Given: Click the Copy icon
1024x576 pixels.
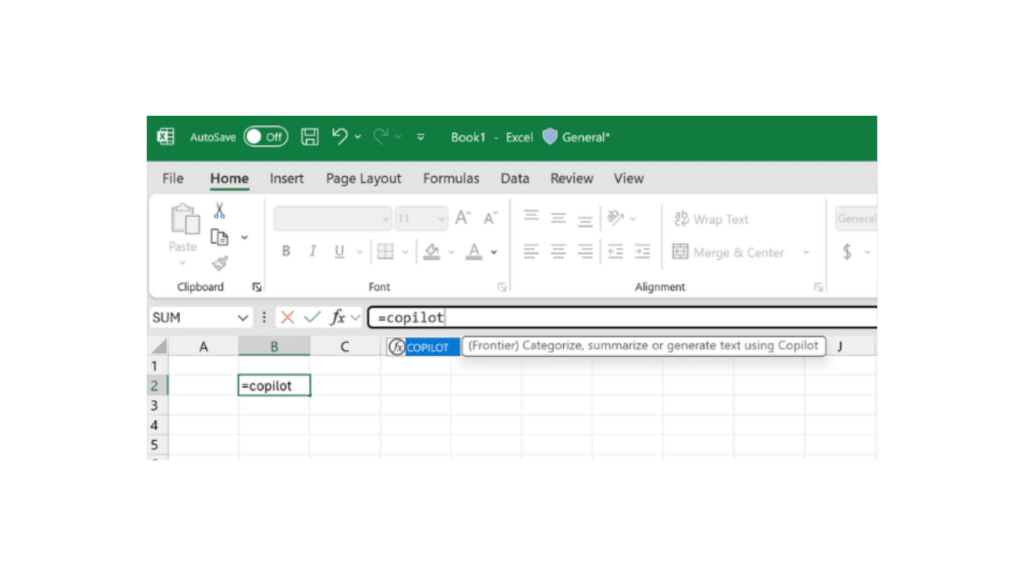Looking at the screenshot, I should point(219,237).
